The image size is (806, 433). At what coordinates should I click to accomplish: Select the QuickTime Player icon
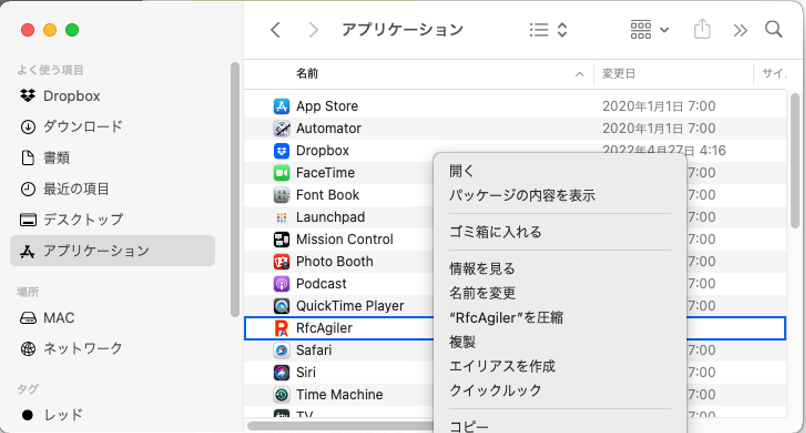[x=281, y=306]
